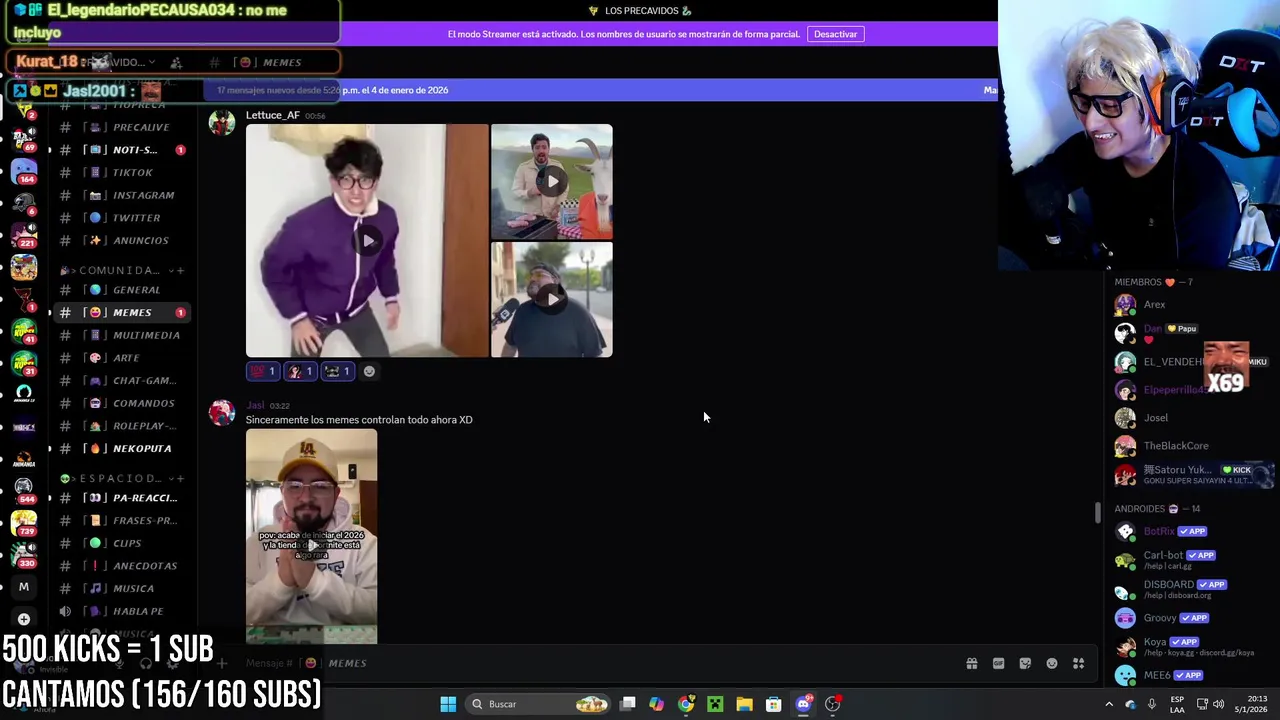Screen dimensions: 1280x720
Task: Open File Explorer from the taskbar
Action: pyautogui.click(x=744, y=704)
